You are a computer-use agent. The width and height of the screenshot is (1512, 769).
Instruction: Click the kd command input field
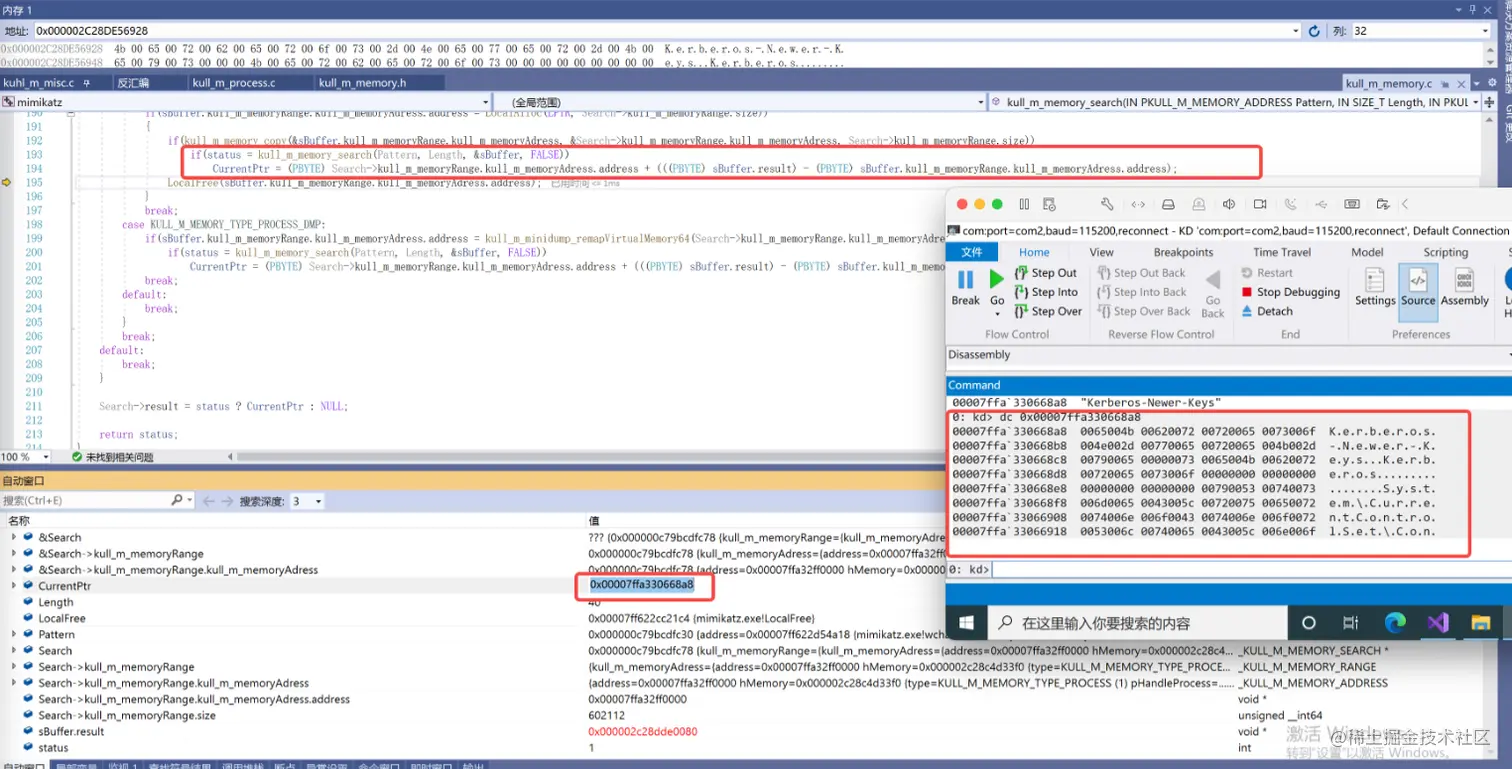tap(1250, 569)
